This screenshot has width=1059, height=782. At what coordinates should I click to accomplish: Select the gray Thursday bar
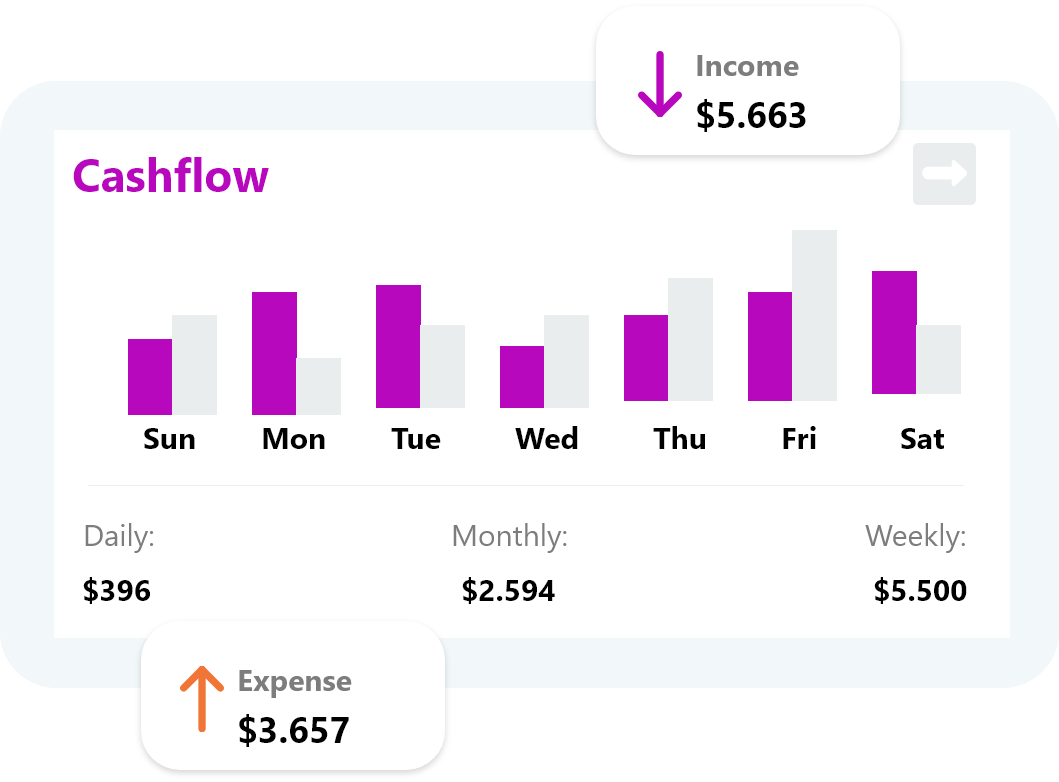[x=690, y=339]
